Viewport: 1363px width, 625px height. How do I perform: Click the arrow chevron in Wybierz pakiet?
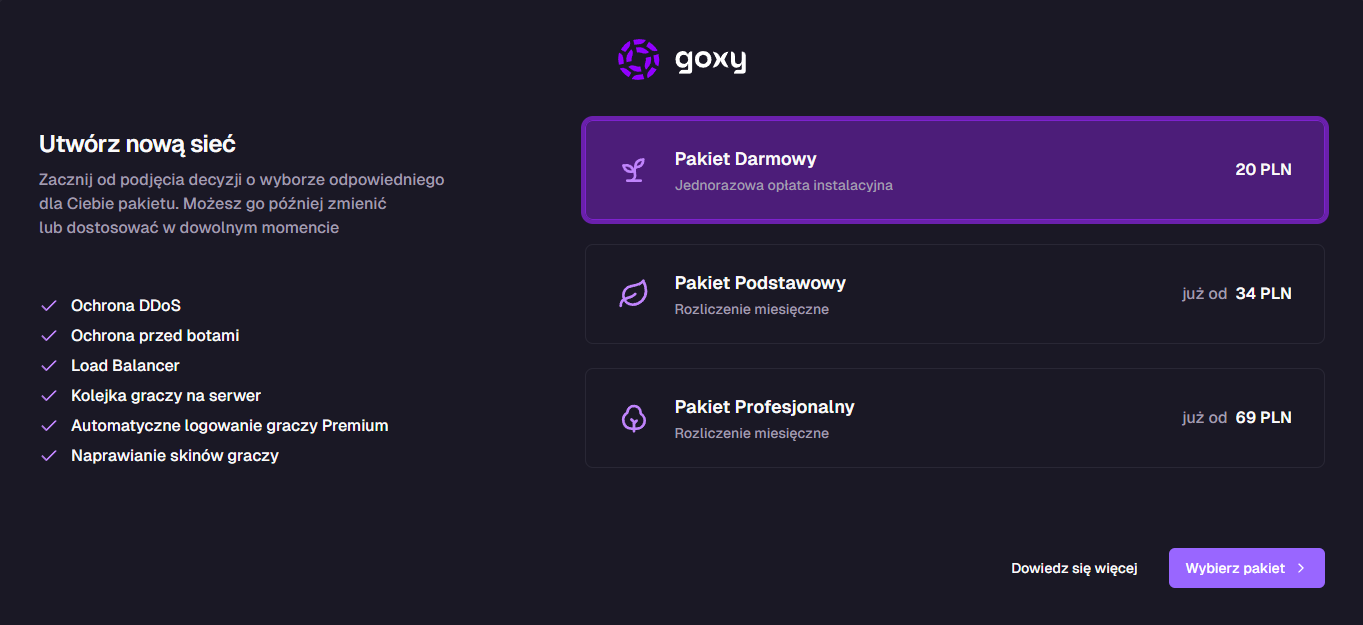(x=1301, y=568)
